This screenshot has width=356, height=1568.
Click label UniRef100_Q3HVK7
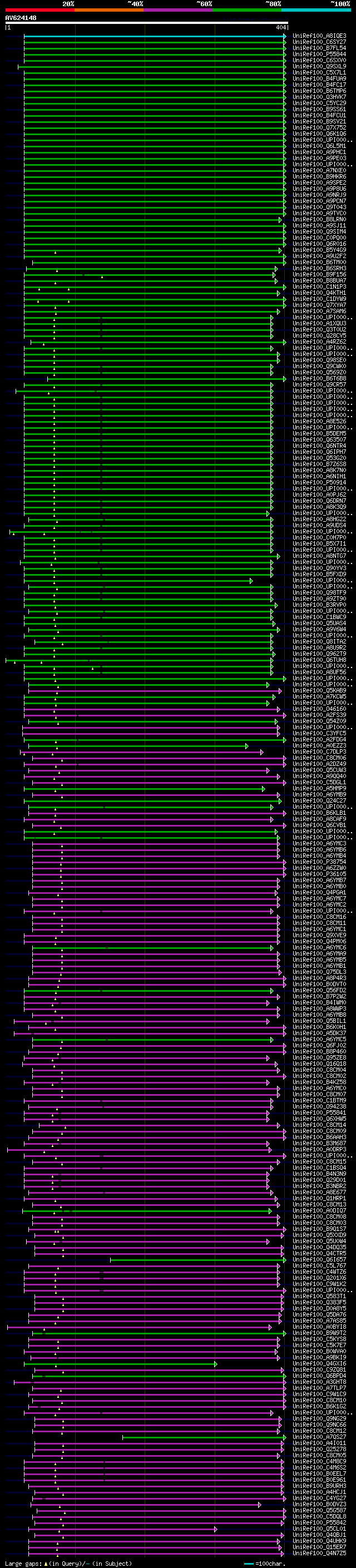coord(319,97)
